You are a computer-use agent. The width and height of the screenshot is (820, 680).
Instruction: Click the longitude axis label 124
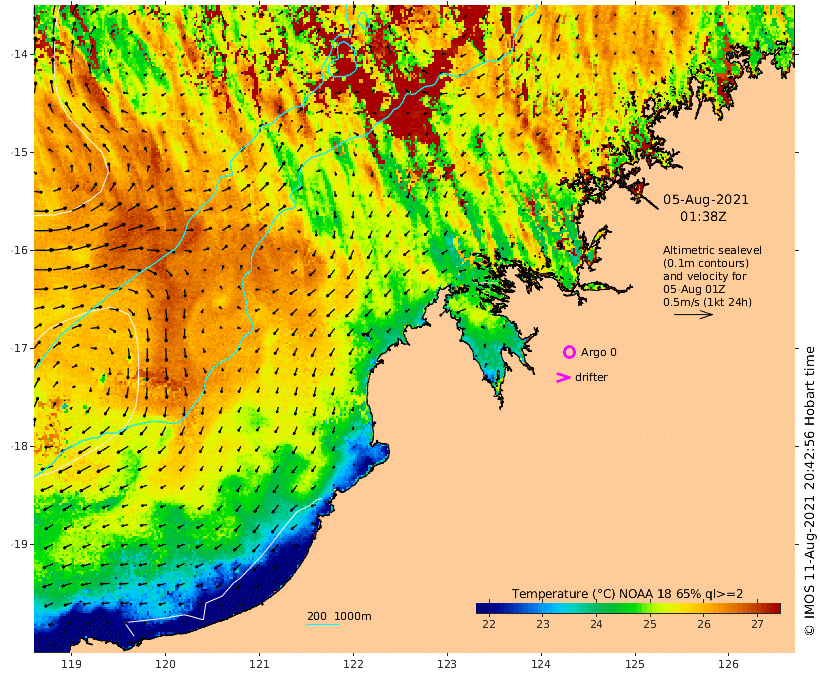click(541, 664)
